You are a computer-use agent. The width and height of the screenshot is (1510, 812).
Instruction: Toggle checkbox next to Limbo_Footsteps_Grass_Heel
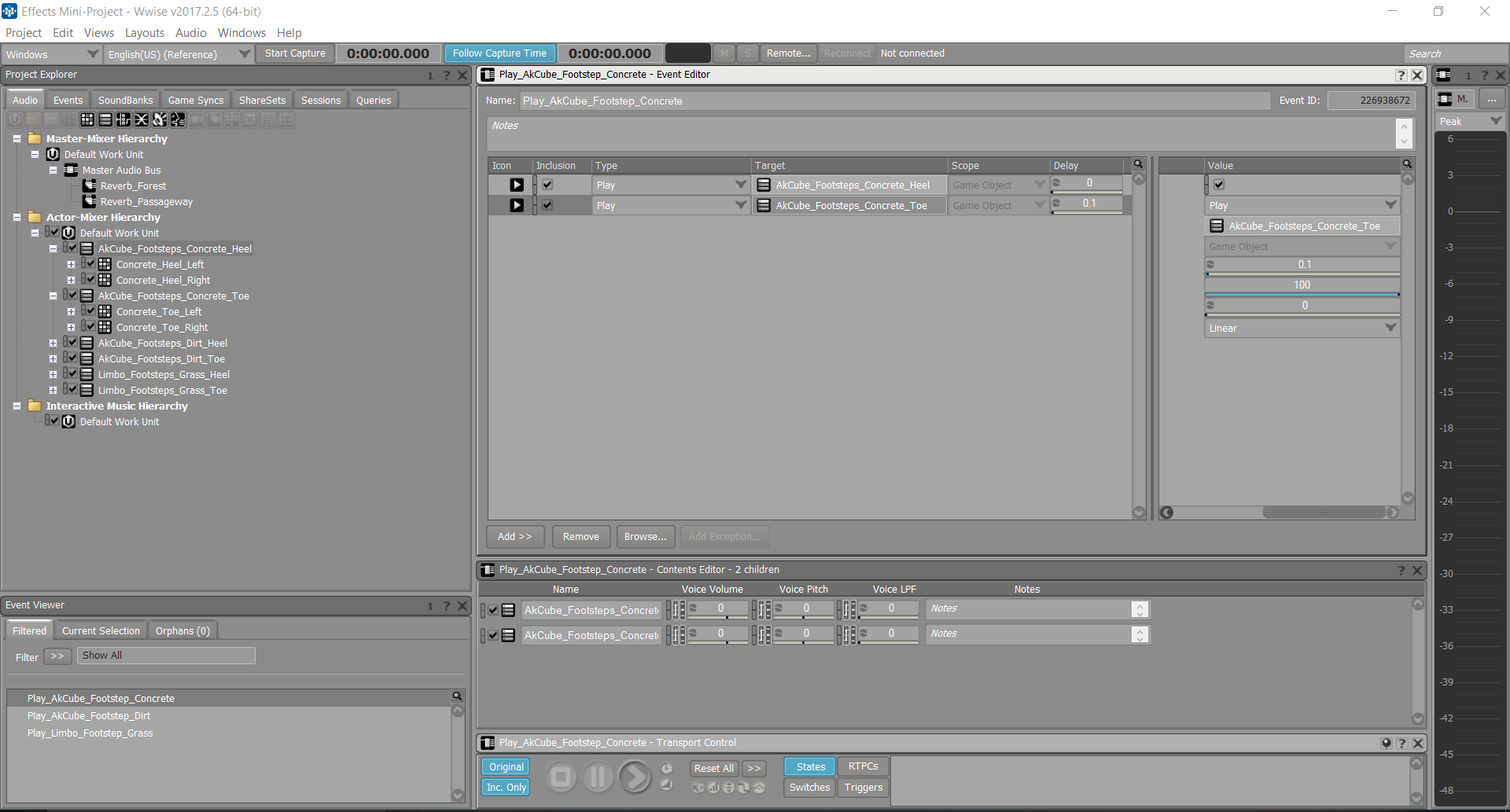coord(72,373)
